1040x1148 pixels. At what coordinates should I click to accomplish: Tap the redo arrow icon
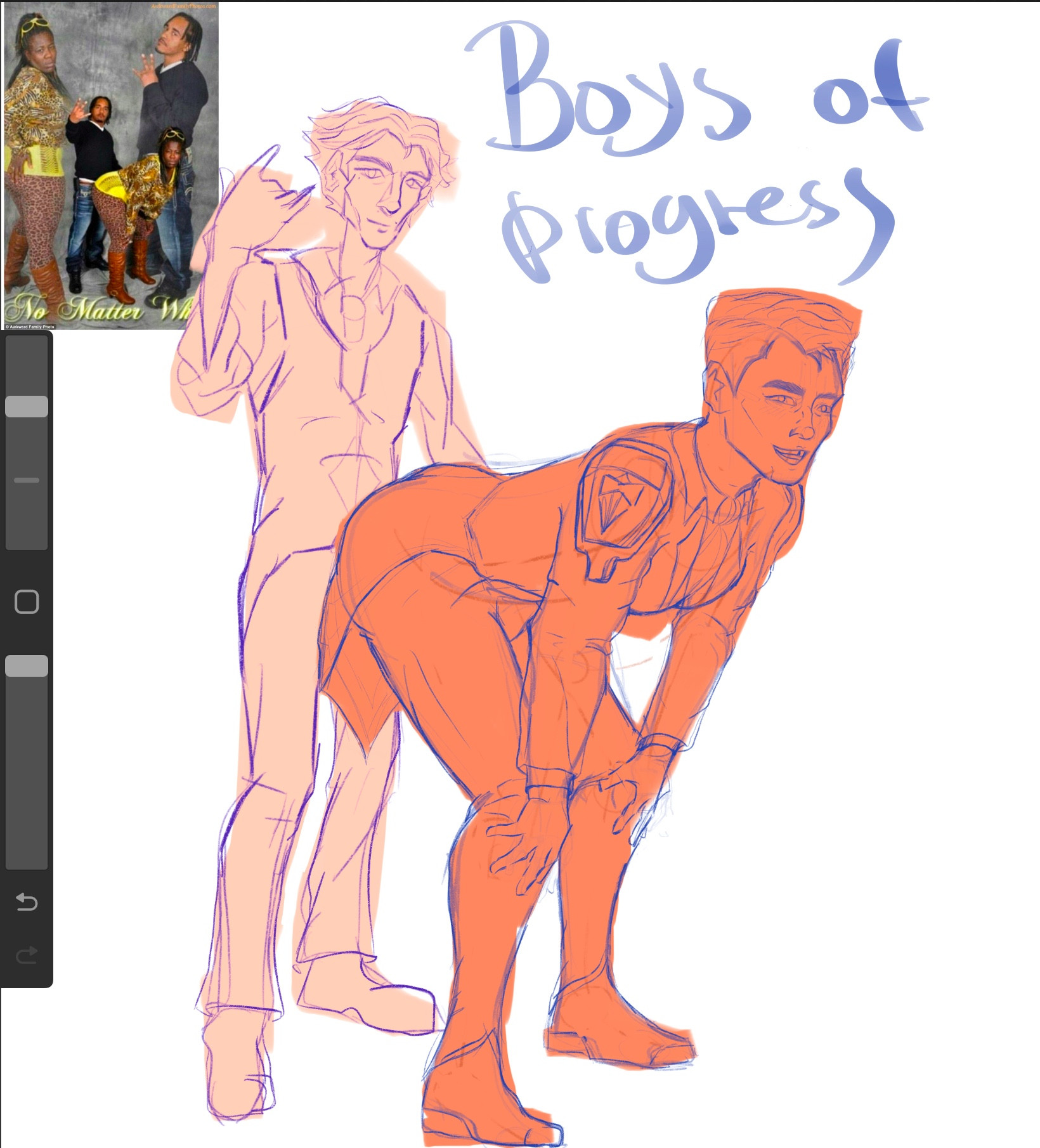coord(27,955)
